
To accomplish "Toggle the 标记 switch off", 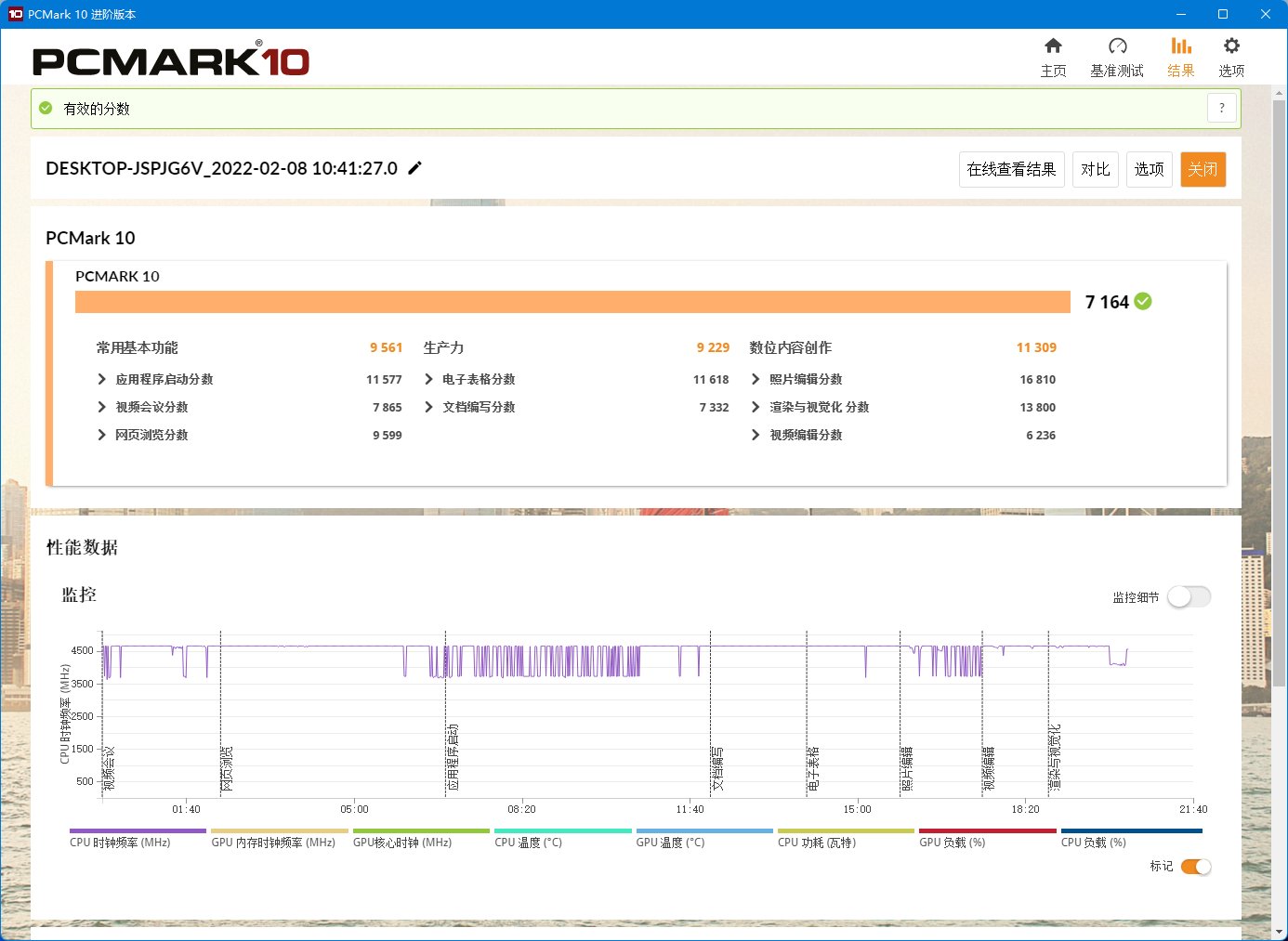I will coord(1196,867).
